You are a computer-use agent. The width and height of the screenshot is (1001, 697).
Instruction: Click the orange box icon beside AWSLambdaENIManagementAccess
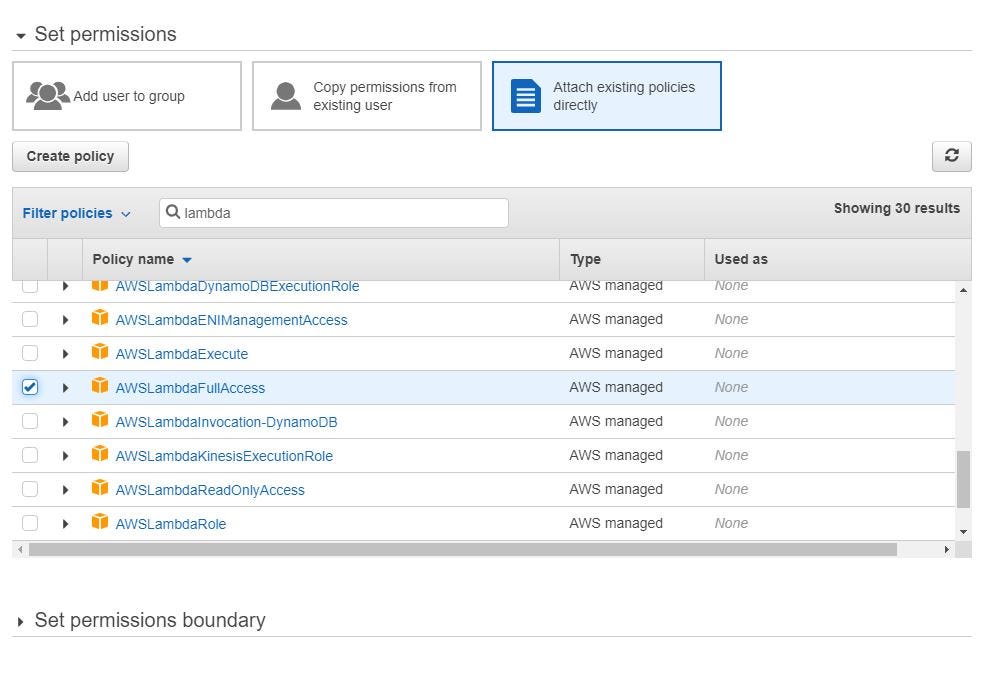click(x=100, y=317)
